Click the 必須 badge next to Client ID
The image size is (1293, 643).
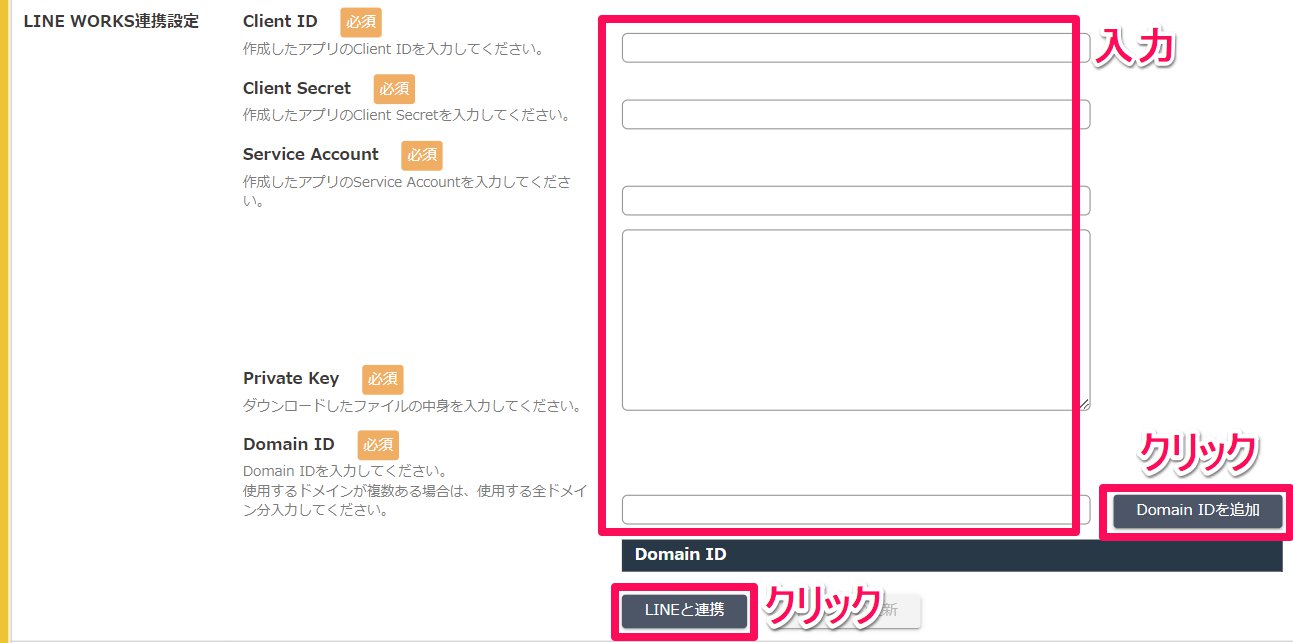361,22
